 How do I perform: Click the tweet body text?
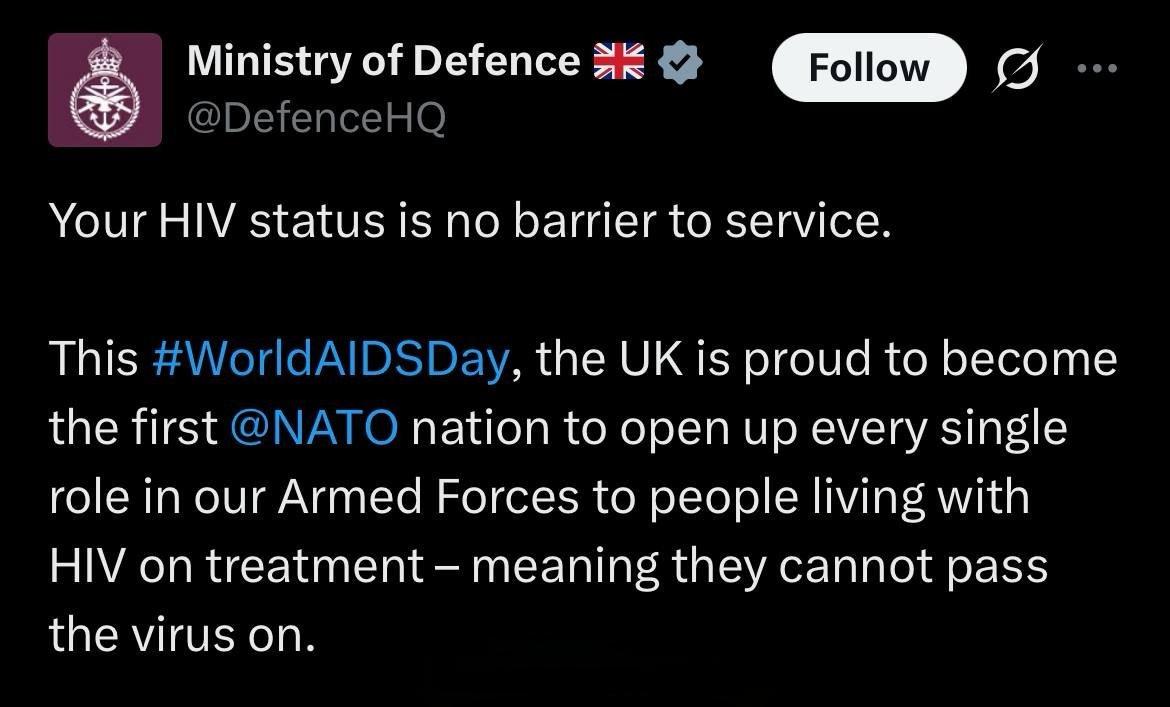[500, 495]
